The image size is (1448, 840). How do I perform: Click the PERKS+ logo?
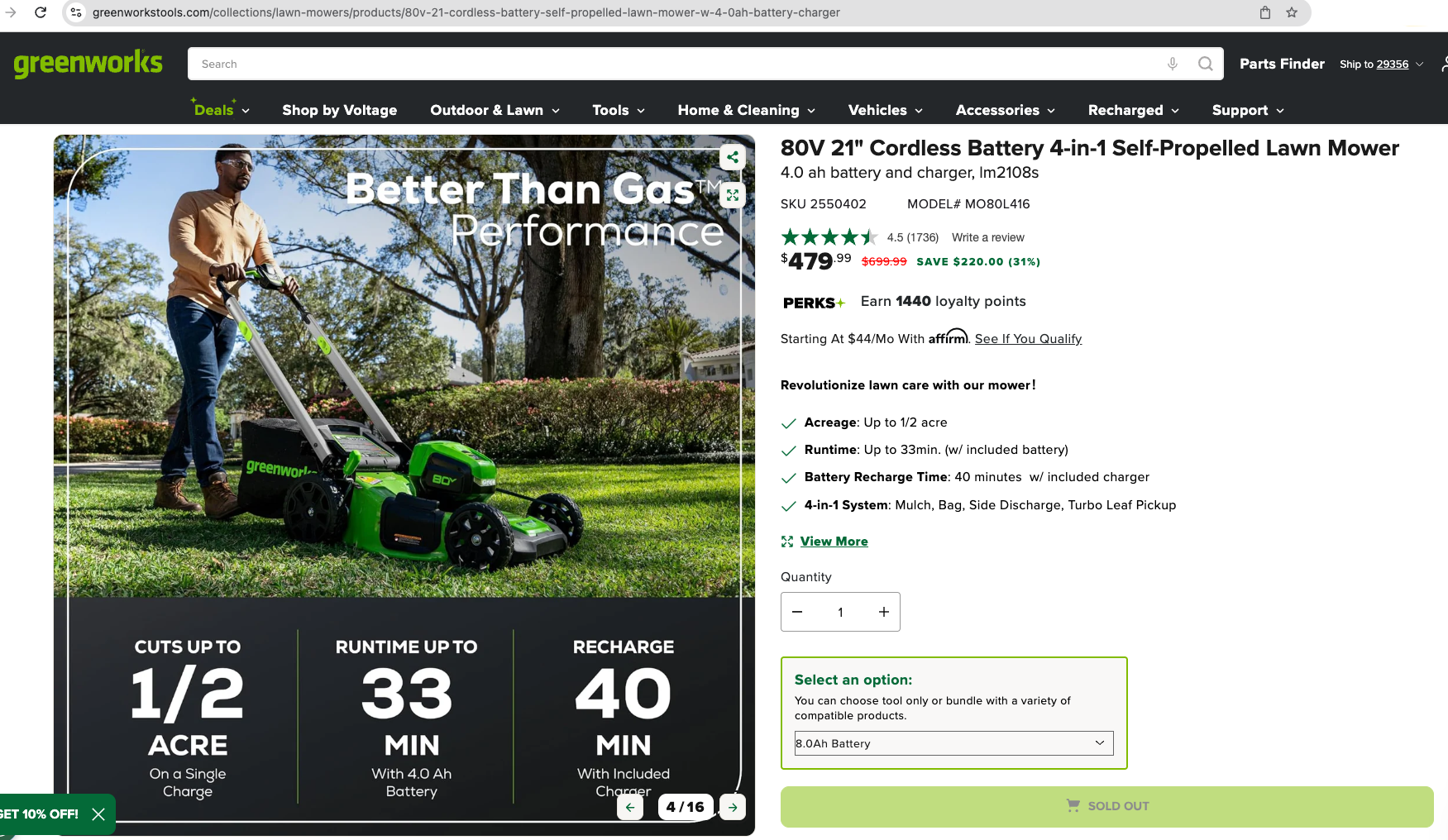click(x=814, y=303)
